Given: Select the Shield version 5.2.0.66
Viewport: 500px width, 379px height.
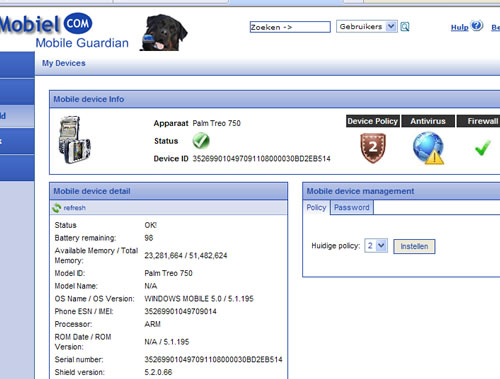Looking at the screenshot, I should click(x=158, y=372).
